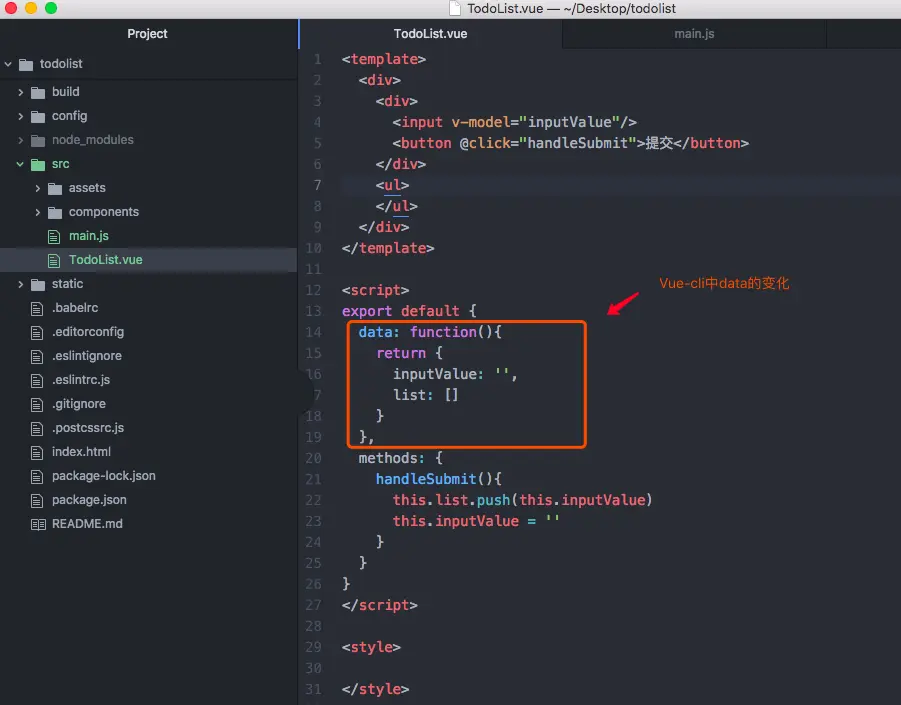This screenshot has width=901, height=705.
Task: Expand the config folder chevron
Action: pyautogui.click(x=21, y=117)
